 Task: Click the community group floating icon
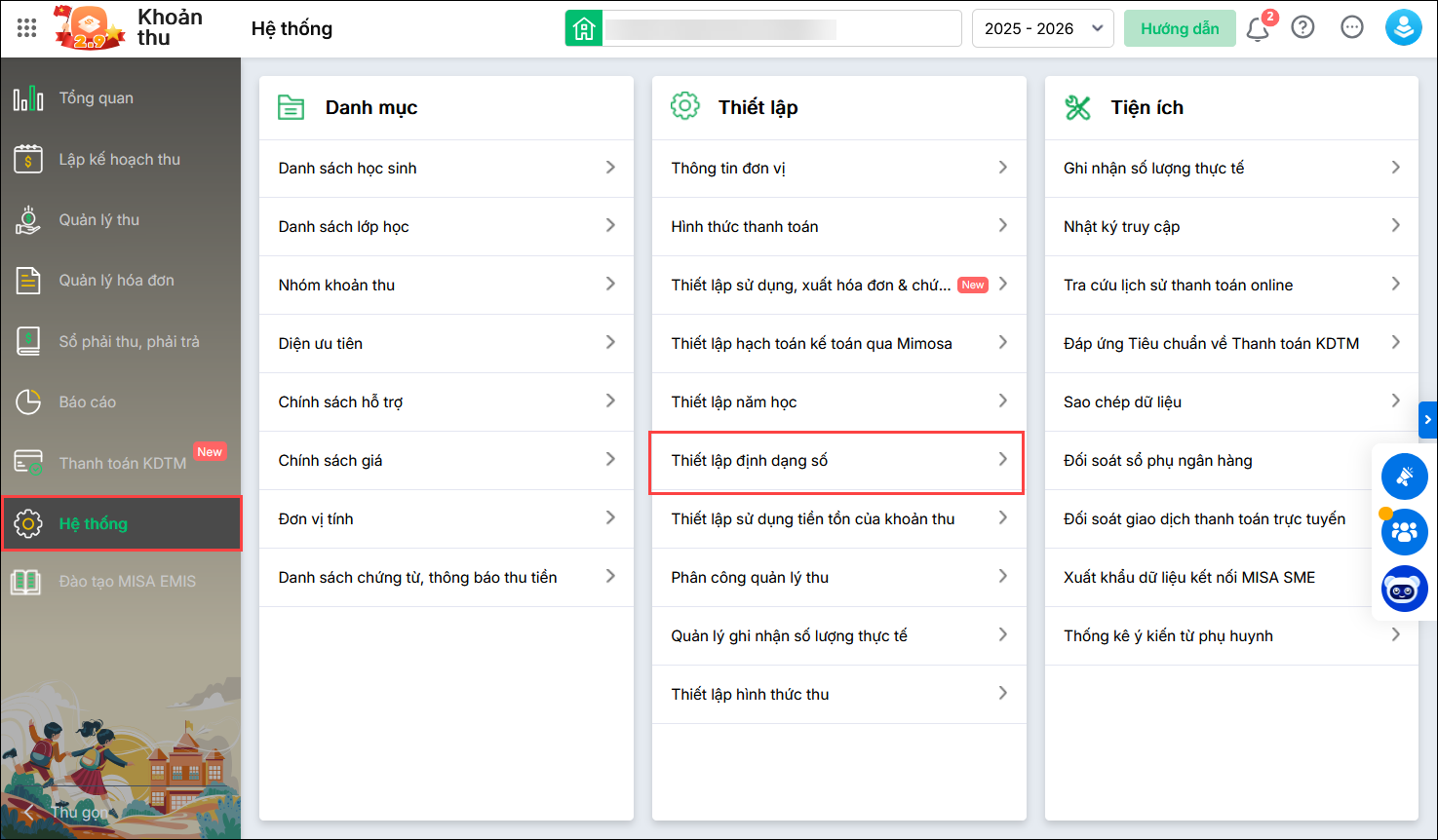point(1404,532)
